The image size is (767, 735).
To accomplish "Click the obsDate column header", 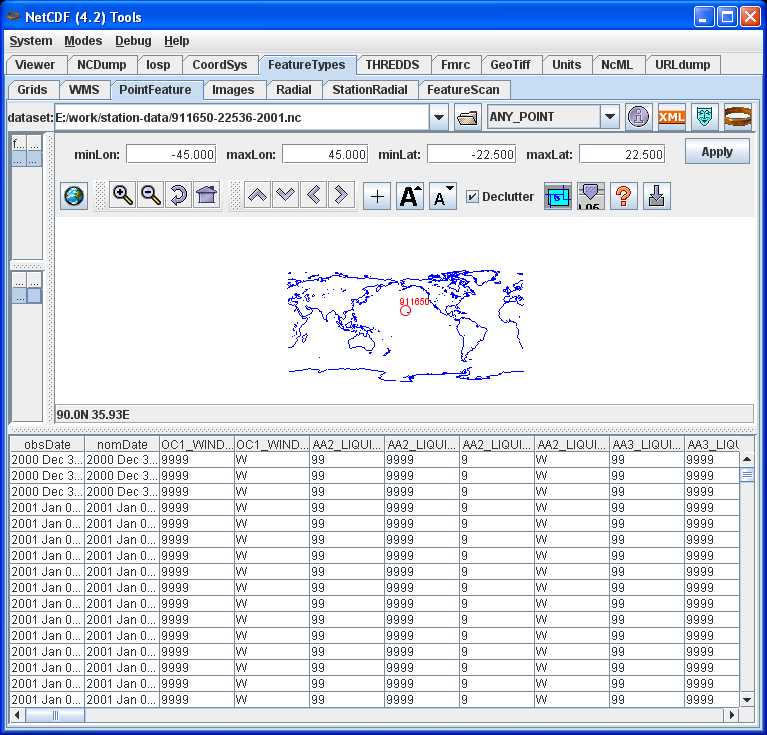I will coord(47,444).
